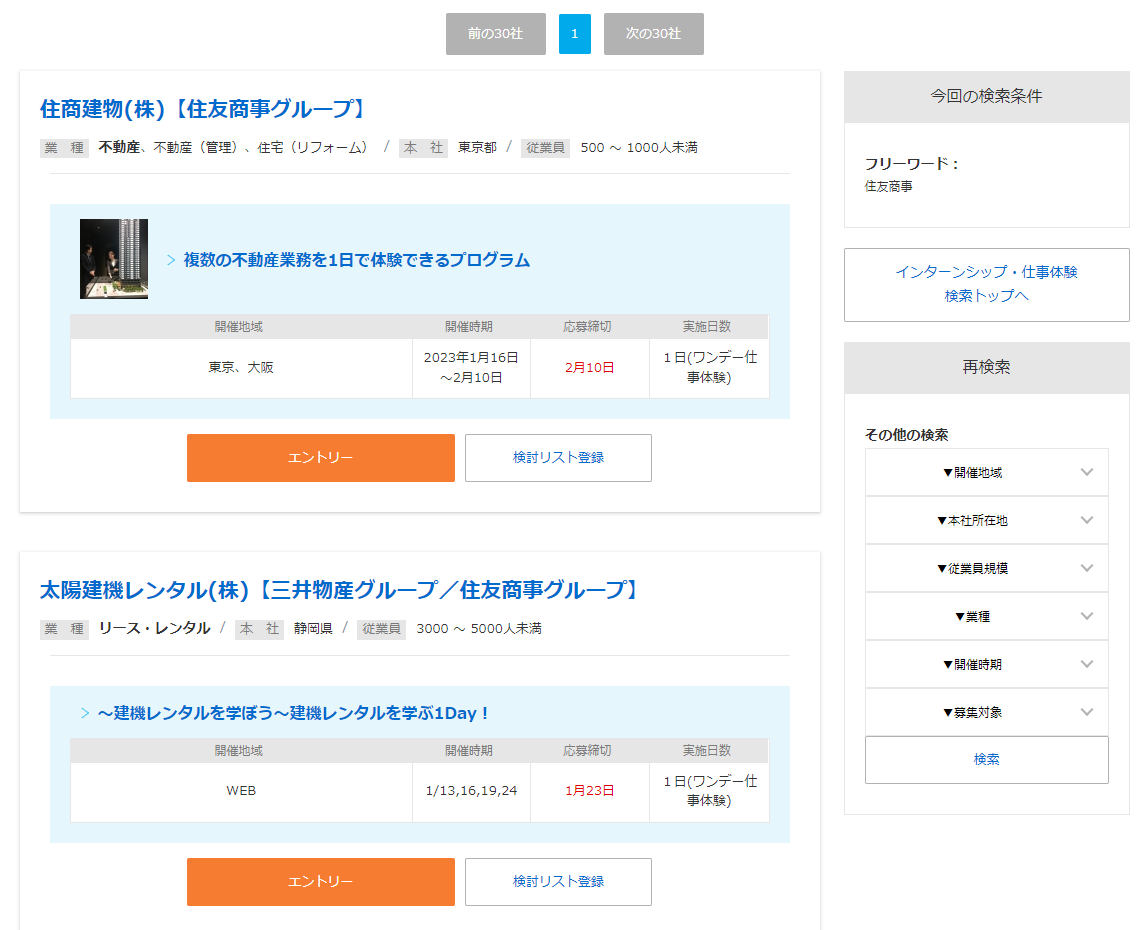Open インターンシップ・仕事体験 検索トップへ link
Image resolution: width=1147 pixels, height=930 pixels.
tap(986, 285)
